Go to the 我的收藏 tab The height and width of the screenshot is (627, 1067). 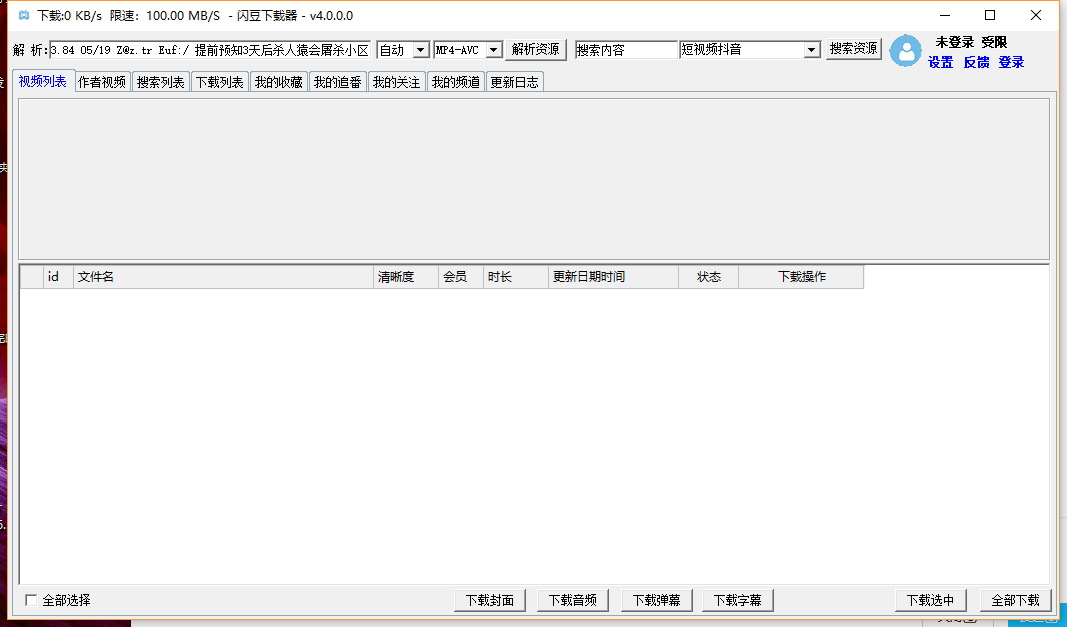[x=278, y=82]
